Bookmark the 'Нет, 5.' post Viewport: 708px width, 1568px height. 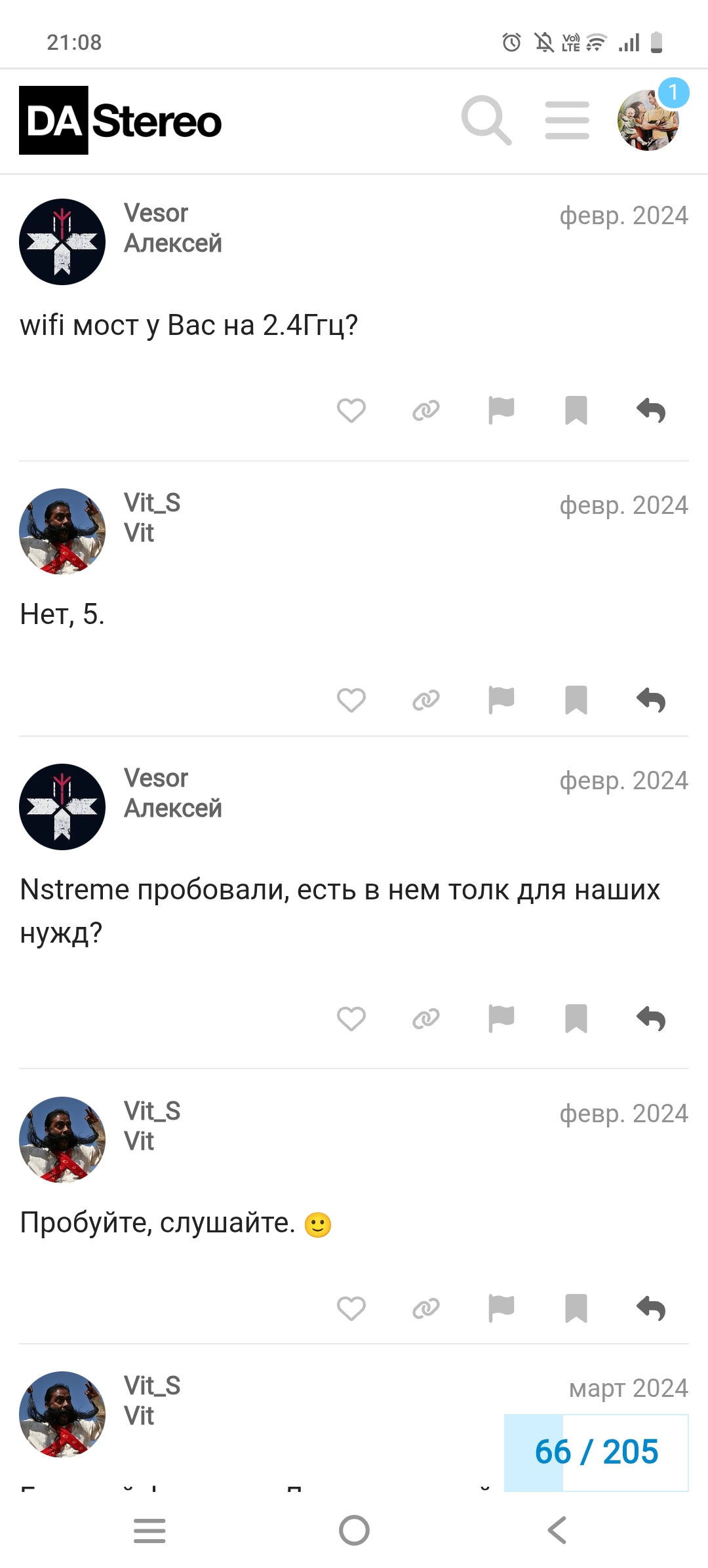[x=576, y=700]
